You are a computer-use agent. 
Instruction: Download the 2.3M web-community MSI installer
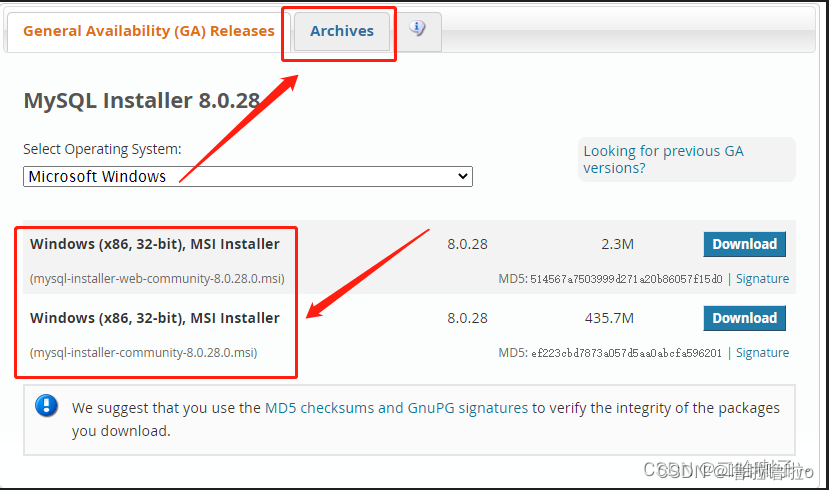pyautogui.click(x=744, y=244)
